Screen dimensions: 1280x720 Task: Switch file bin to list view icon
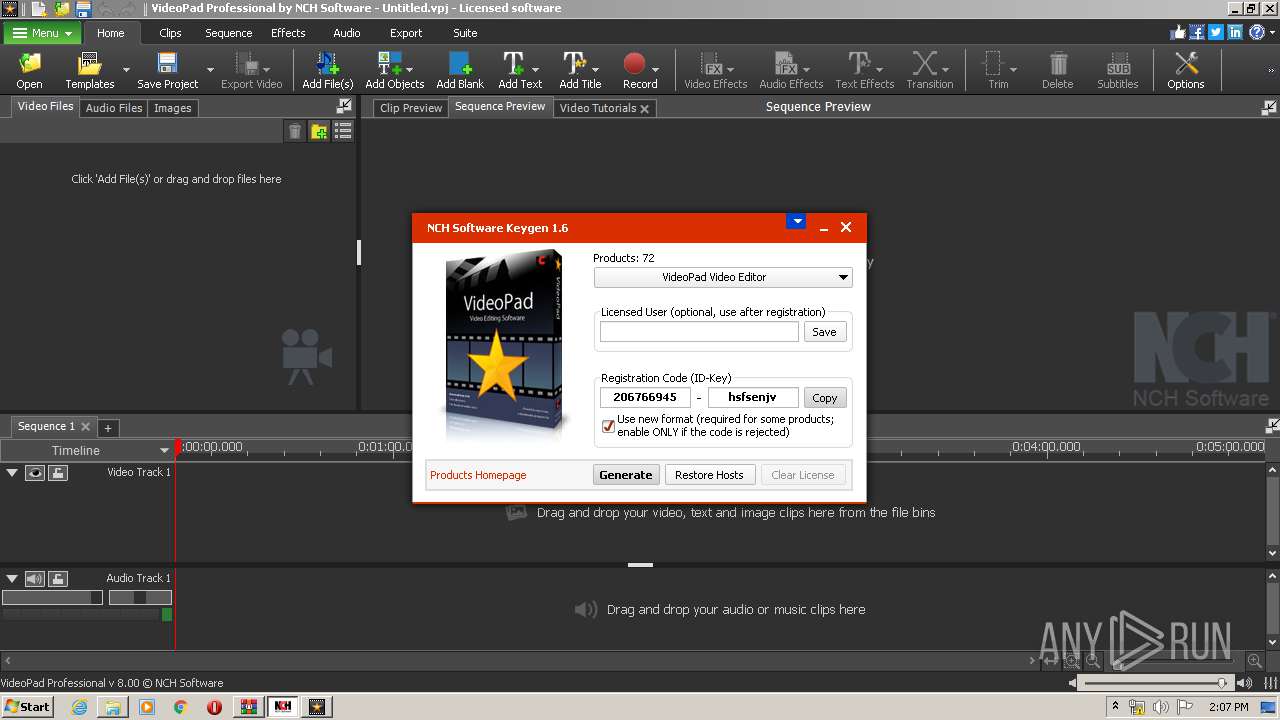pos(343,131)
